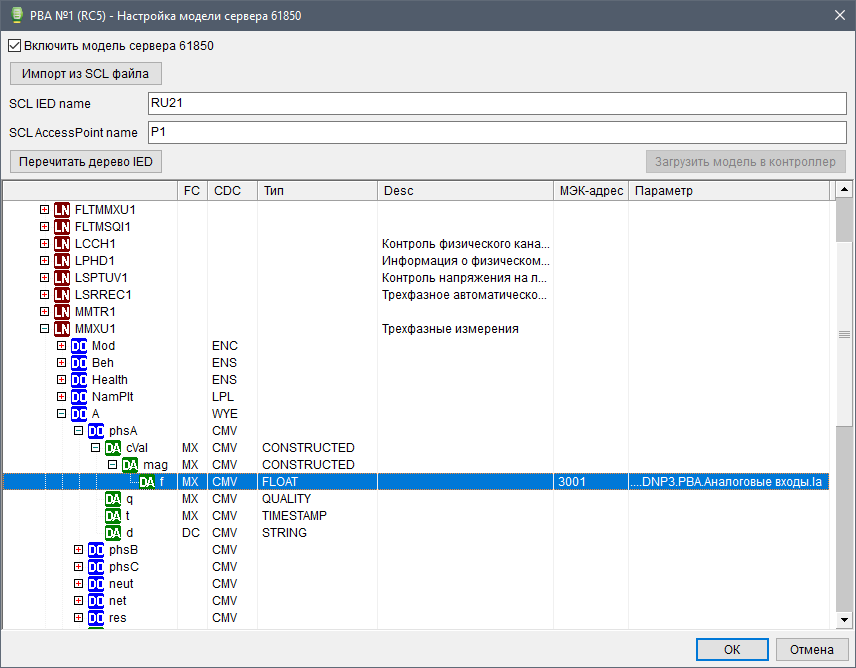Click the DA icon of cVal
856x668 pixels.
point(113,448)
